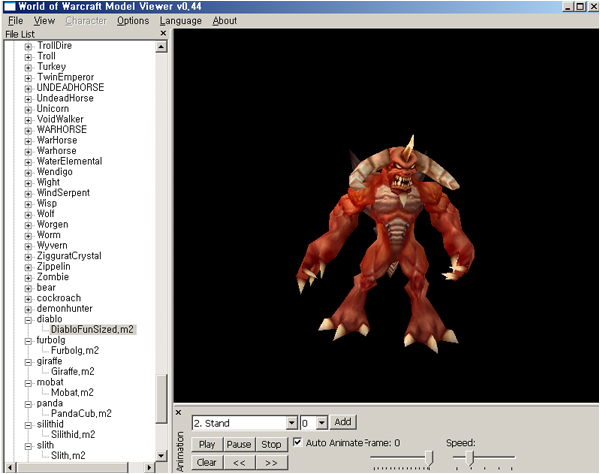Click the About menu item
This screenshot has width=600, height=474.
tap(225, 20)
